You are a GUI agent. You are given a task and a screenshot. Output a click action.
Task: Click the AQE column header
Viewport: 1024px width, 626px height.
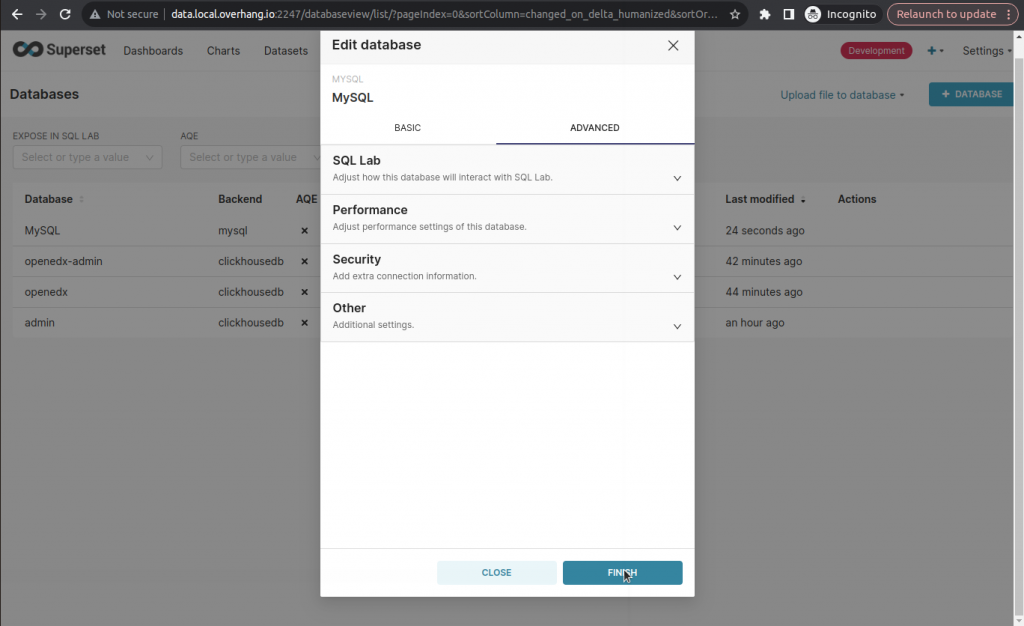[x=306, y=199]
